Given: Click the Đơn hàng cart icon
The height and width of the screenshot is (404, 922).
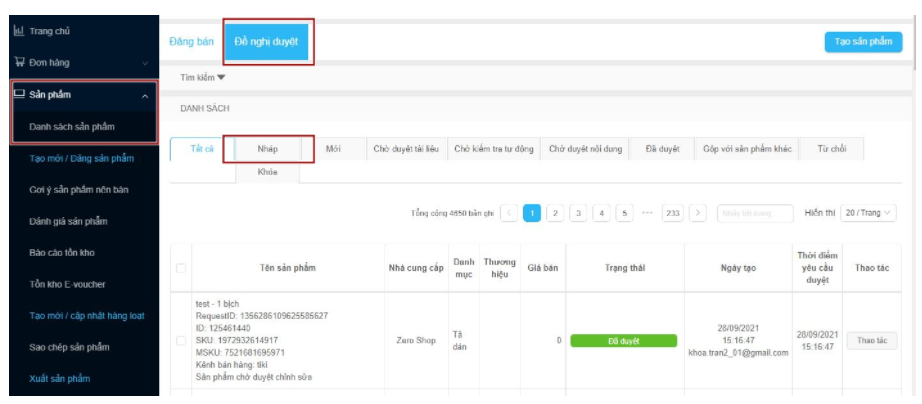Looking at the screenshot, I should tap(17, 62).
